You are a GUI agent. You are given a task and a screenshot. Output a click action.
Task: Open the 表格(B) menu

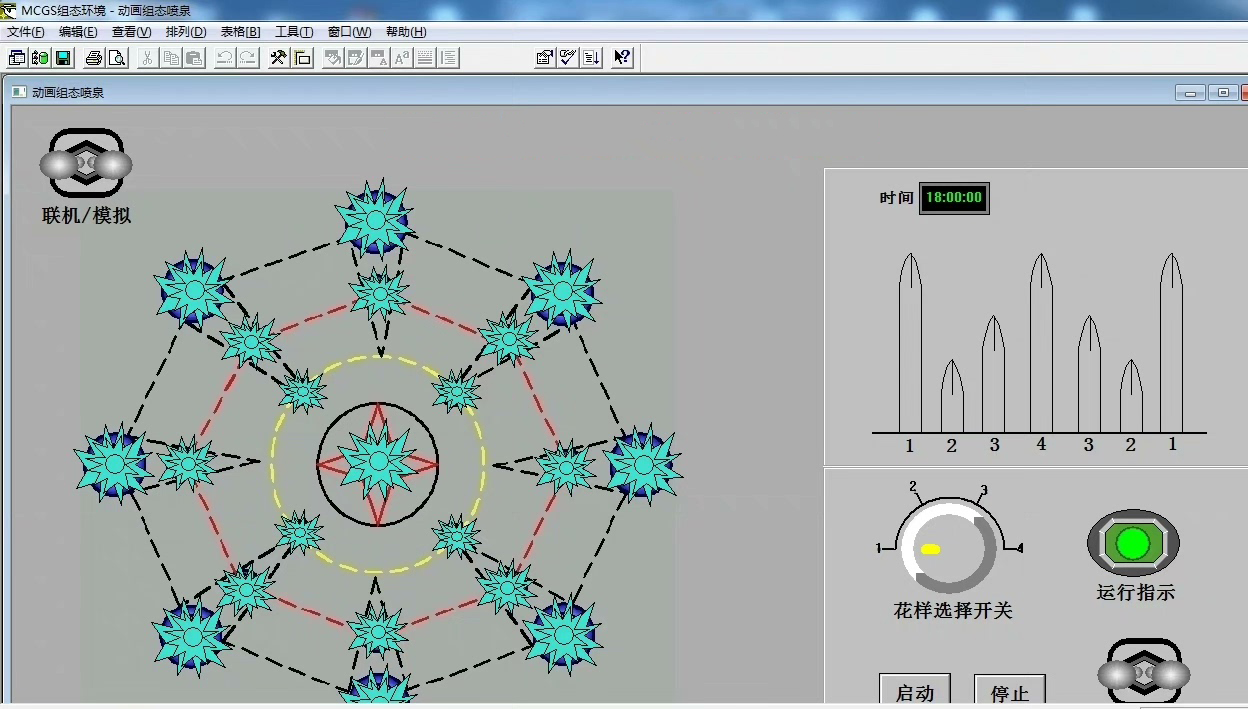tap(240, 32)
